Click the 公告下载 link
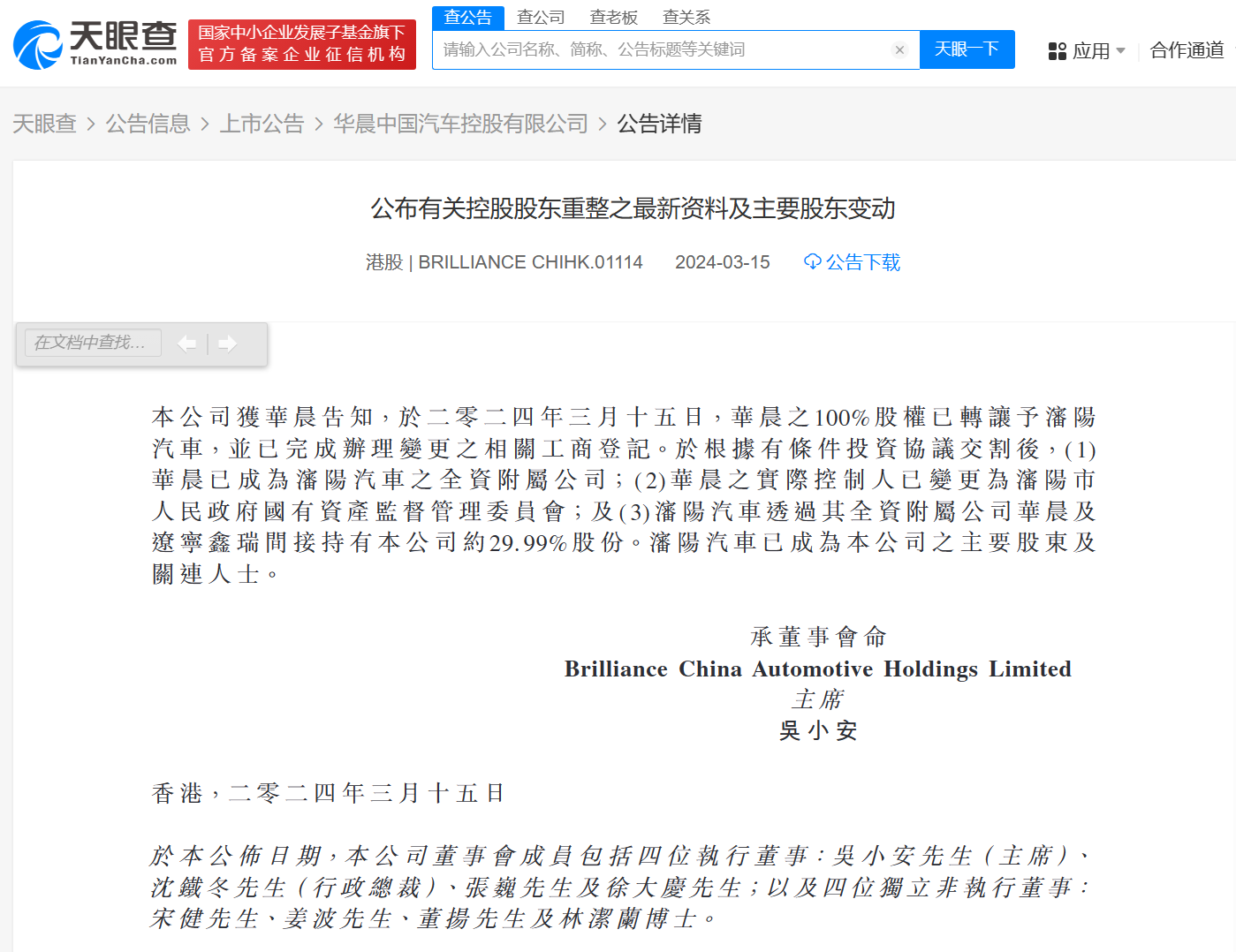 tap(862, 262)
